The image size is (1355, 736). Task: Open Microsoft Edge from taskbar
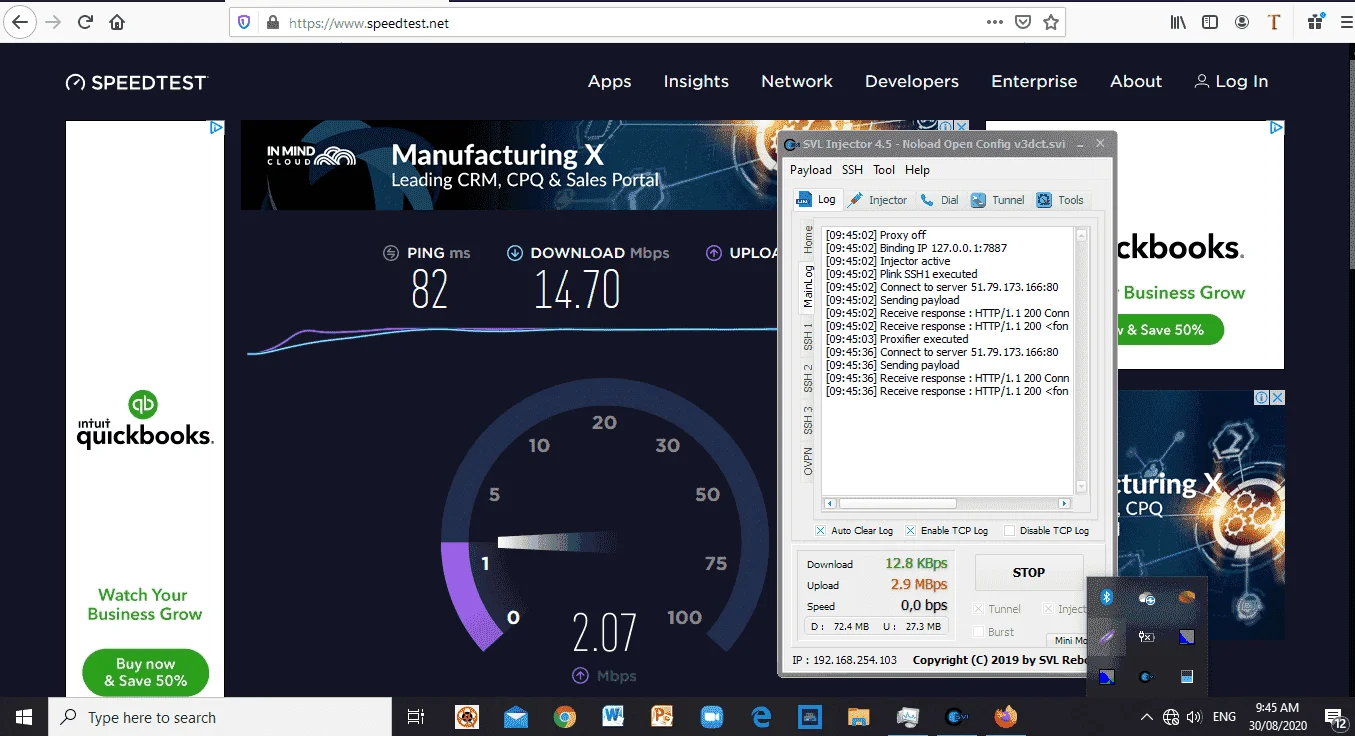pyautogui.click(x=760, y=717)
